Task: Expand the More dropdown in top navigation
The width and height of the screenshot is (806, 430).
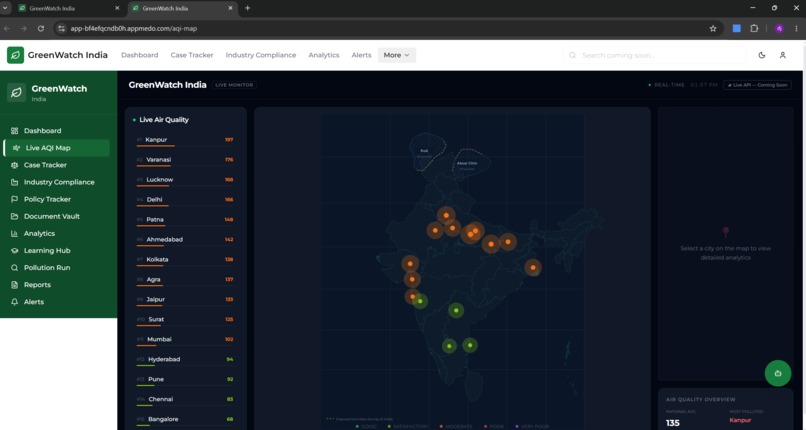Action: click(397, 55)
